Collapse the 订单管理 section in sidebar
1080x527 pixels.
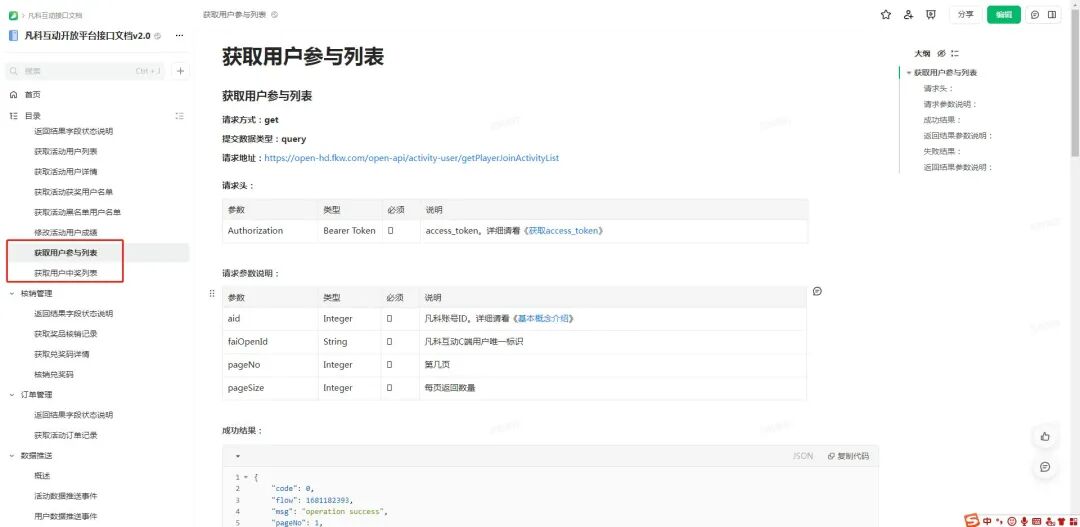coord(12,395)
